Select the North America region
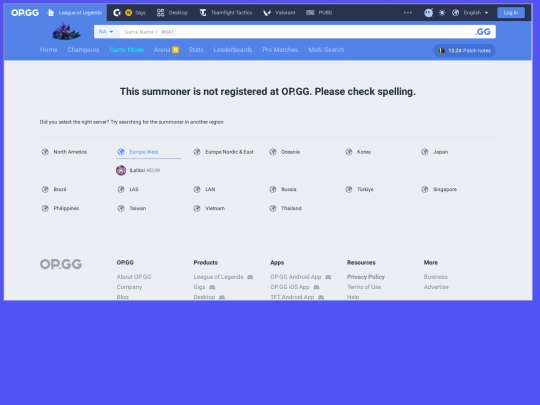 (64, 152)
